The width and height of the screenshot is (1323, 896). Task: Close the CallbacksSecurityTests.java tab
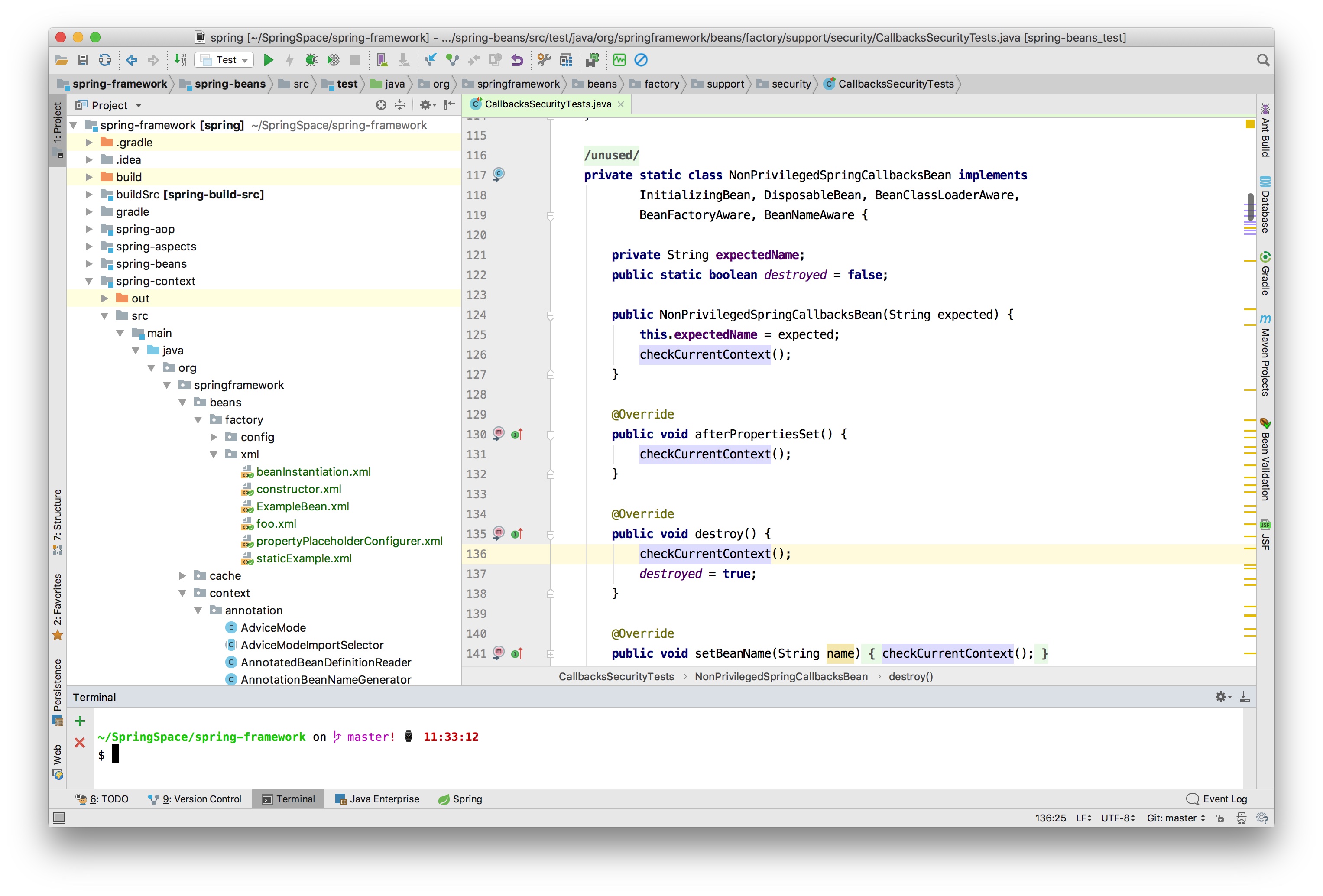621,104
